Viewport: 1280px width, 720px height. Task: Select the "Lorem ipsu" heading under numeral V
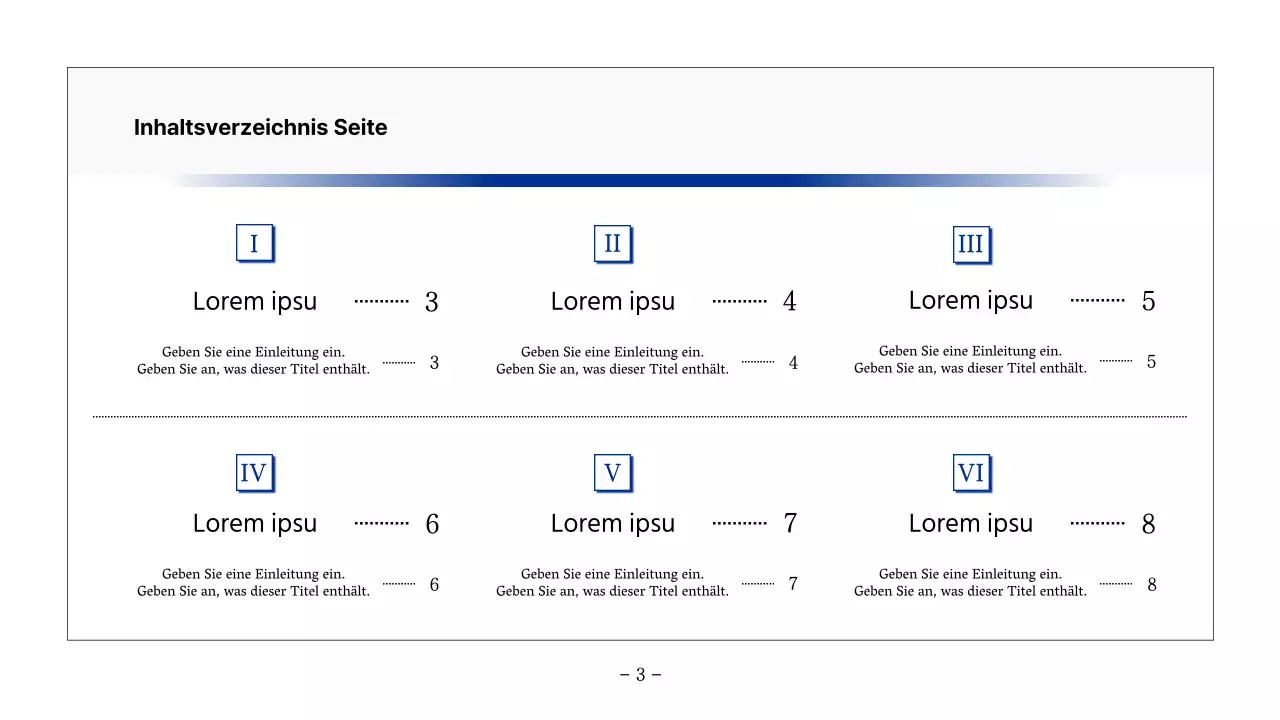[x=613, y=523]
